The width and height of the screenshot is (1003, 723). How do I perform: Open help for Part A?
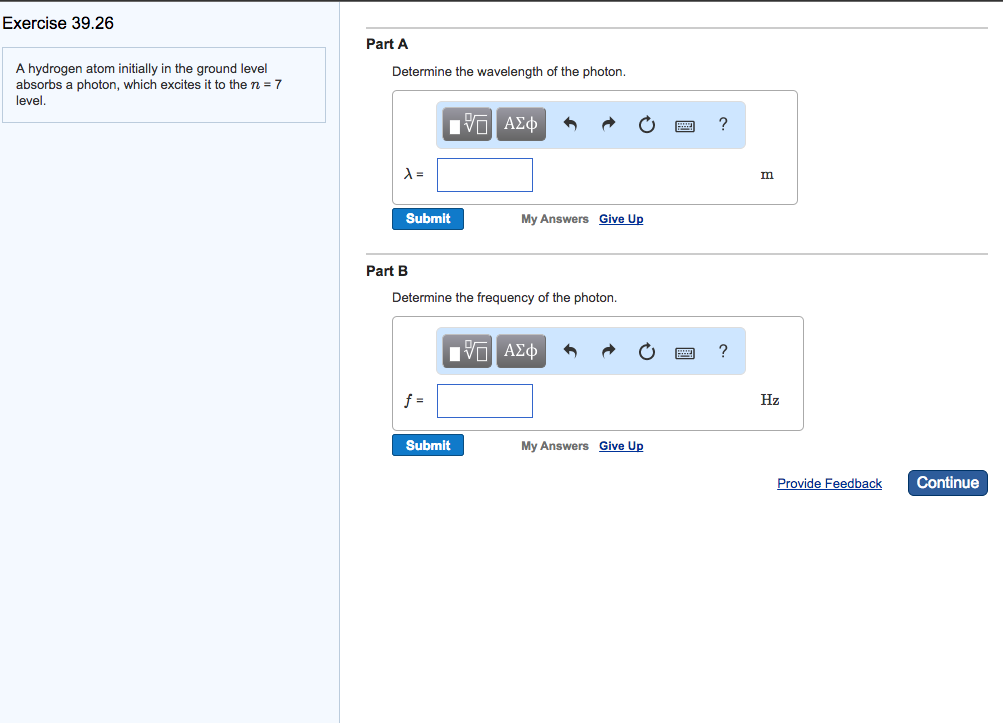[723, 124]
